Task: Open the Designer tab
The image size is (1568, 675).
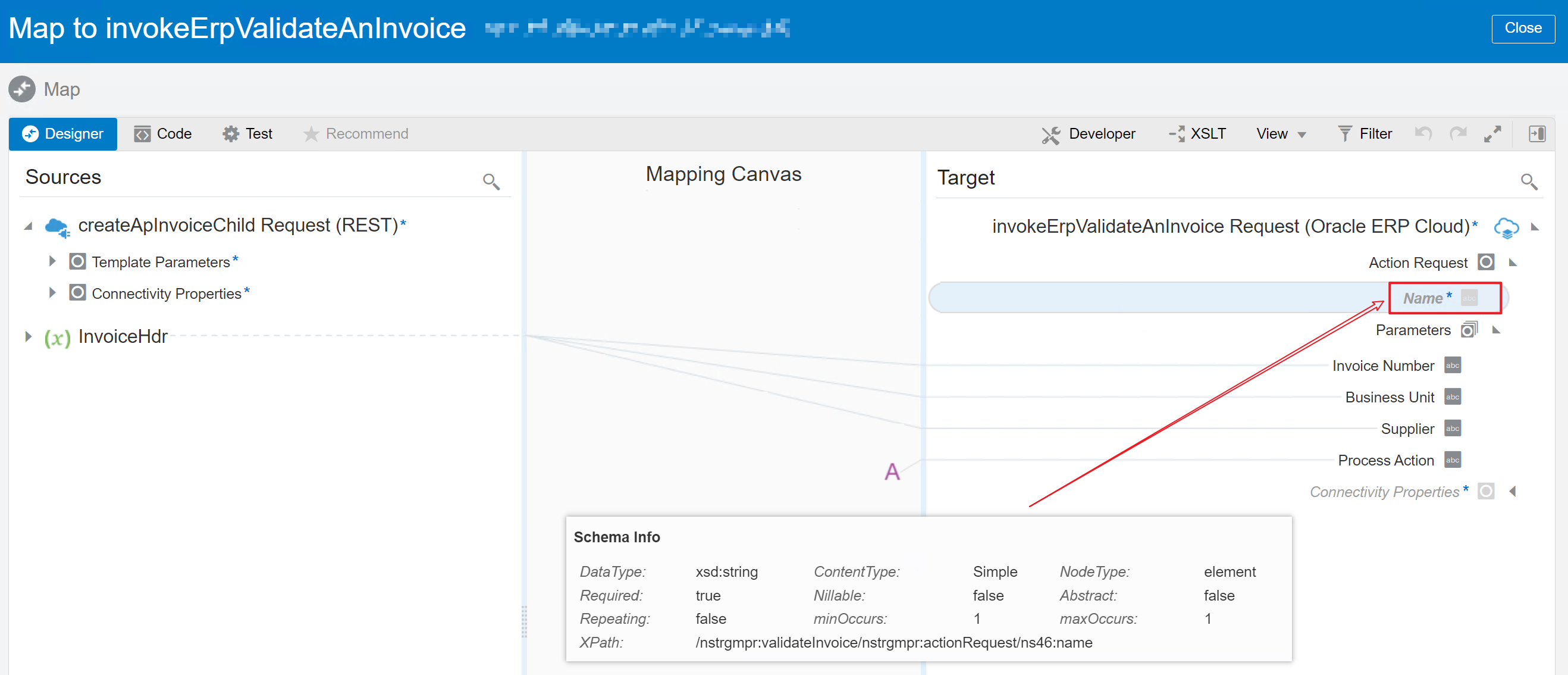Action: (62, 133)
